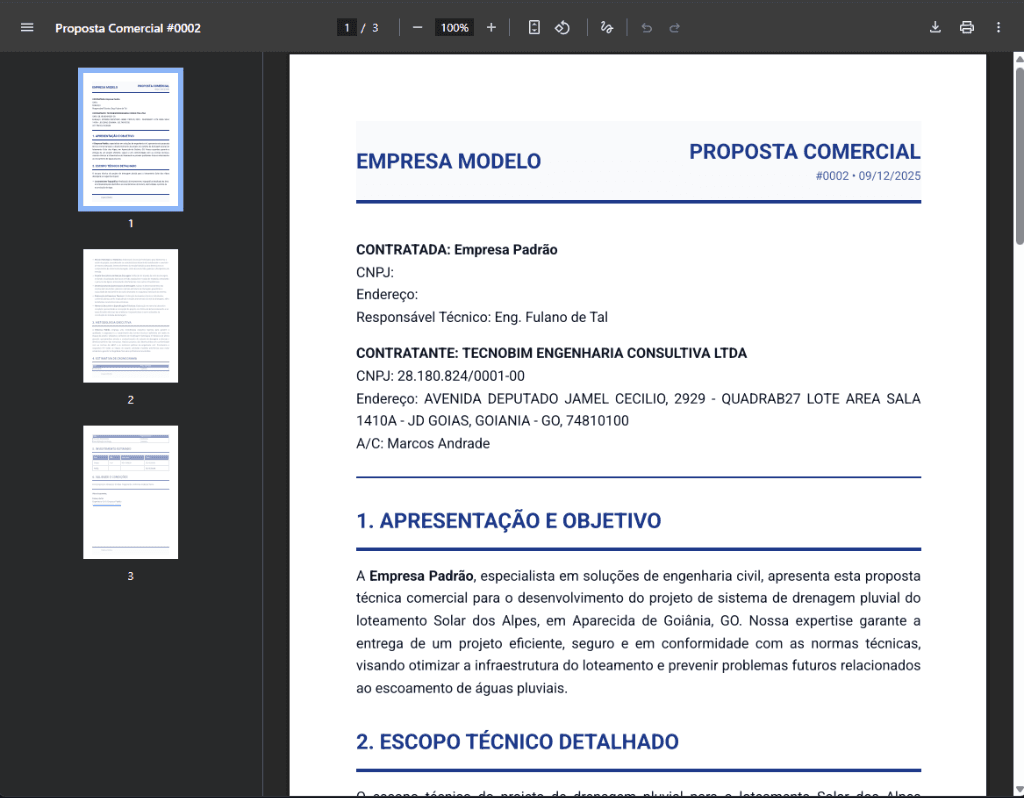Click the rotate counterclockwise icon
This screenshot has height=798, width=1024.
(562, 27)
